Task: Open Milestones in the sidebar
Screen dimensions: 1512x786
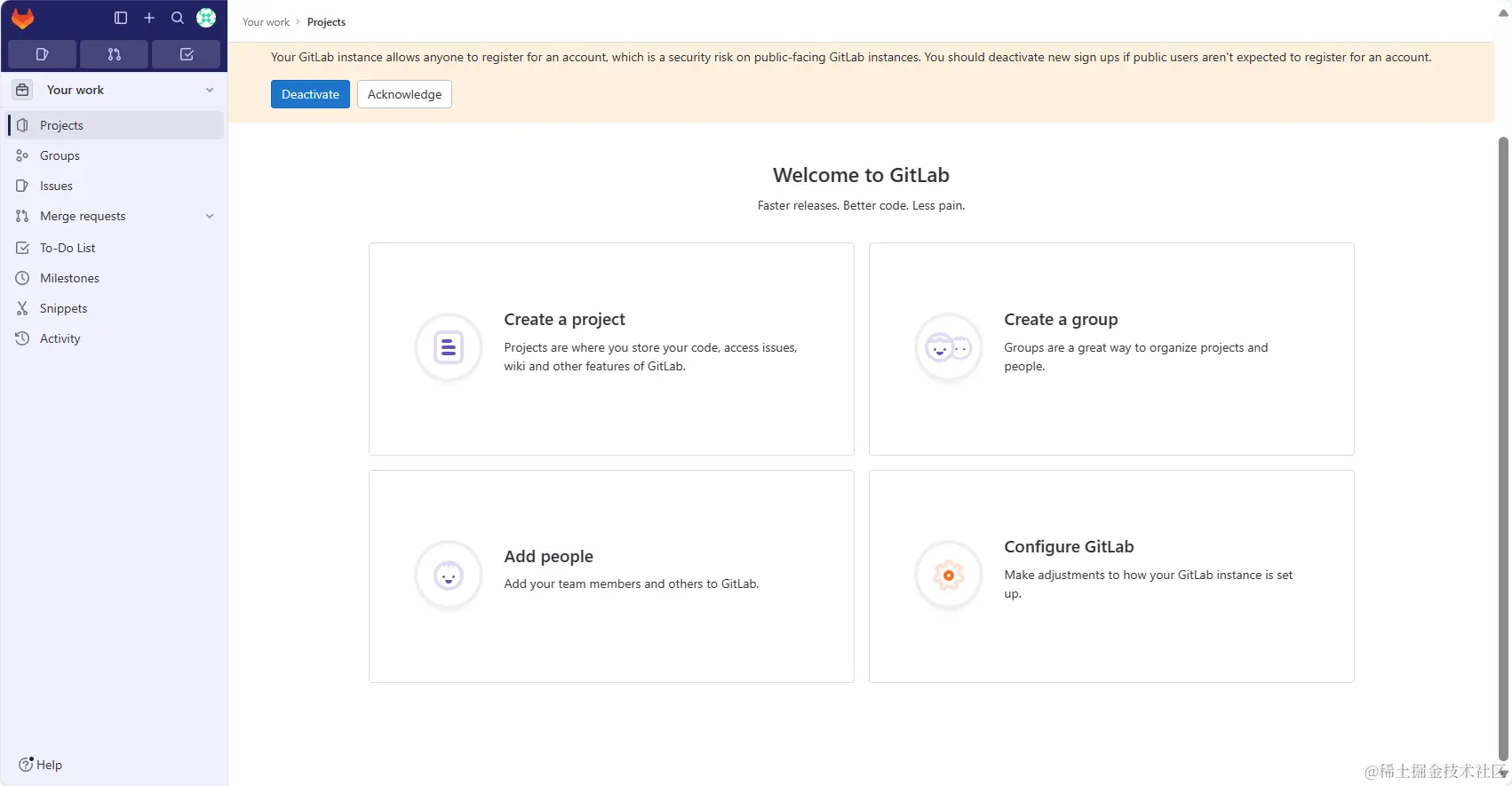Action: click(x=115, y=278)
